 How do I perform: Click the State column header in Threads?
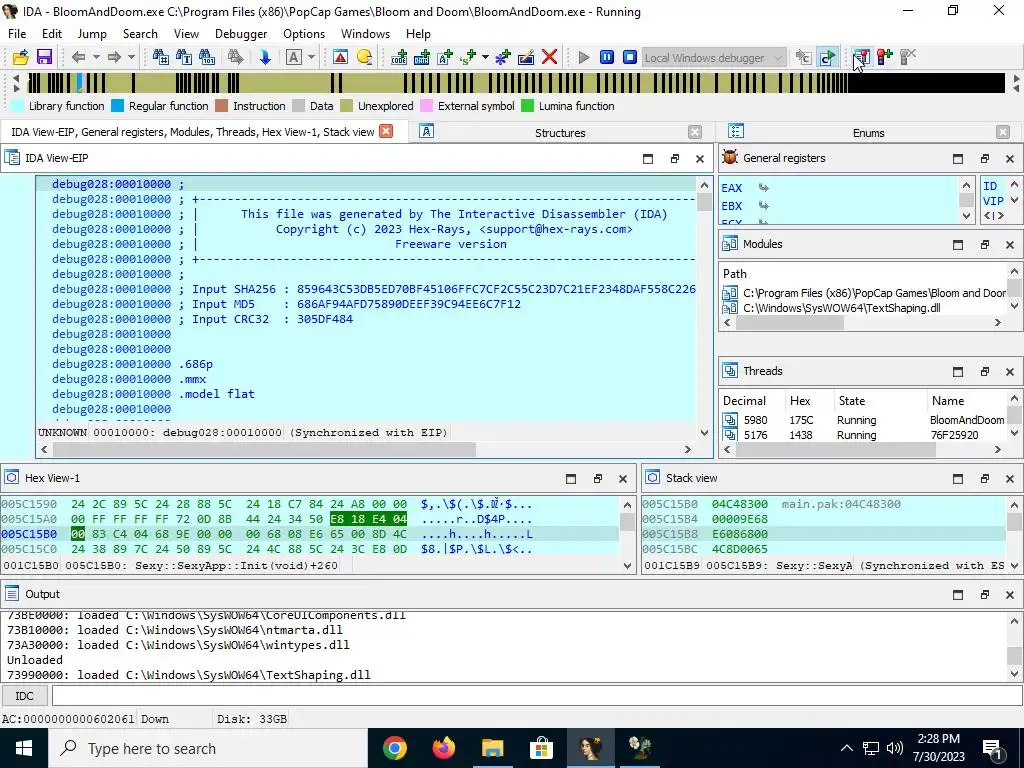click(x=852, y=401)
